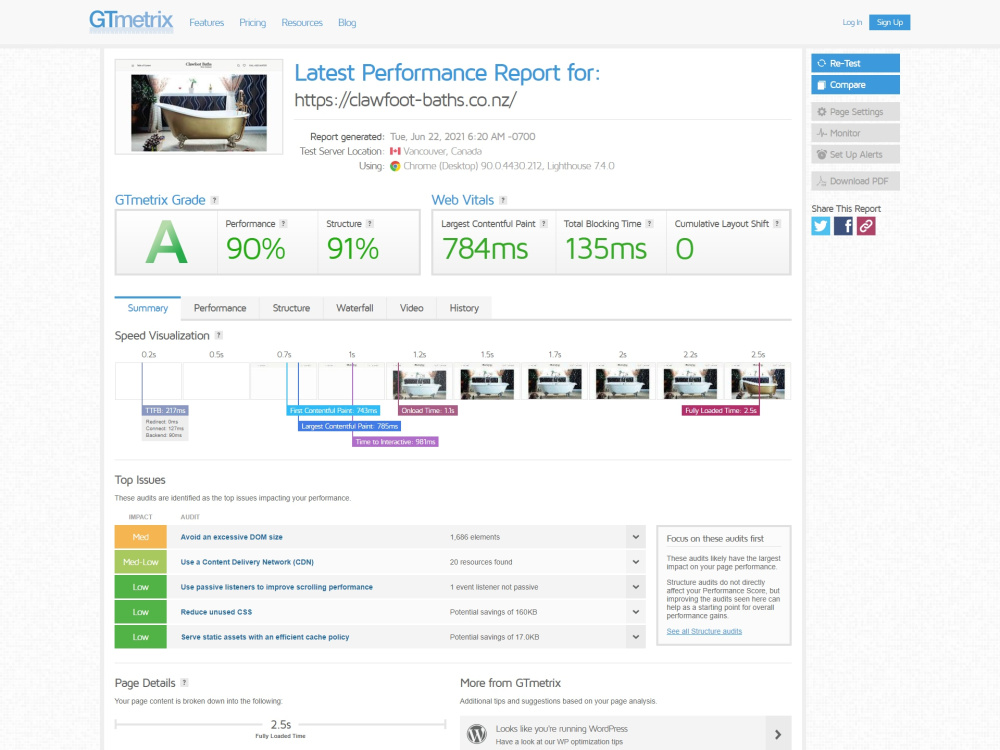Viewport: 1000px width, 750px height.
Task: Click the clawfoot-baths site screenshot thumbnail
Action: pos(199,107)
